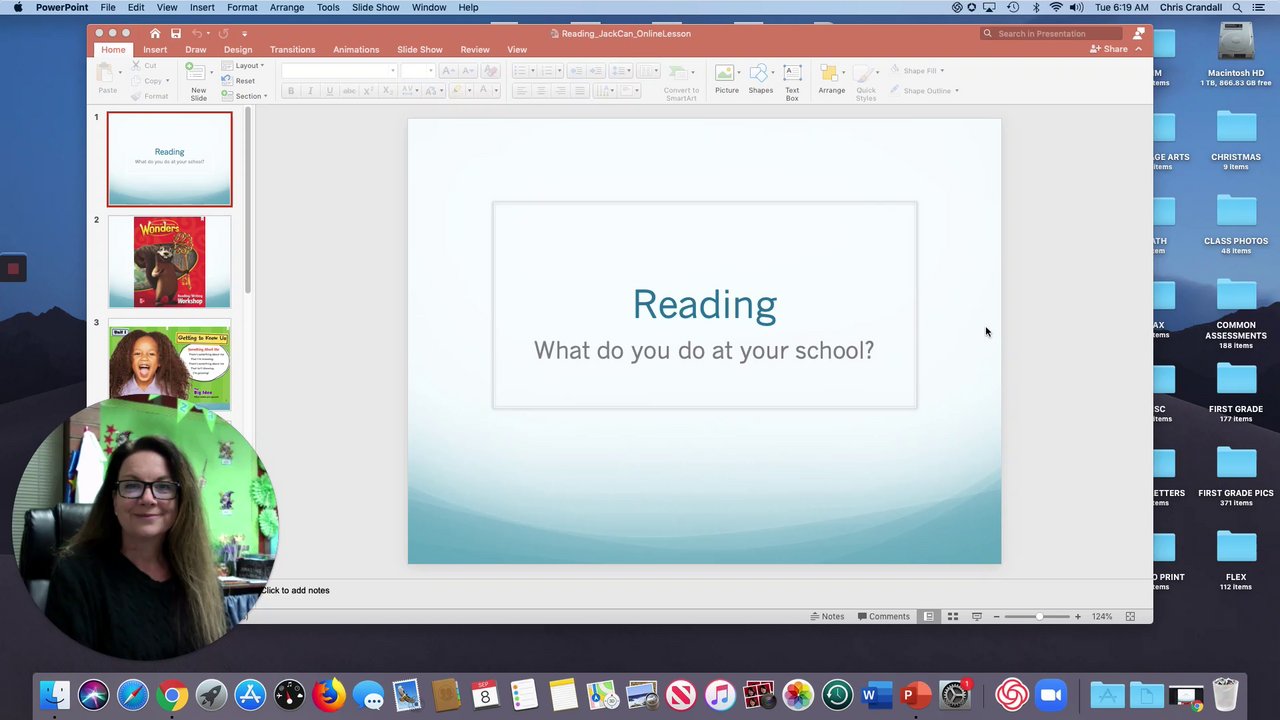Image resolution: width=1280 pixels, height=720 pixels.
Task: Open Finder from the Dock
Action: [x=55, y=694]
